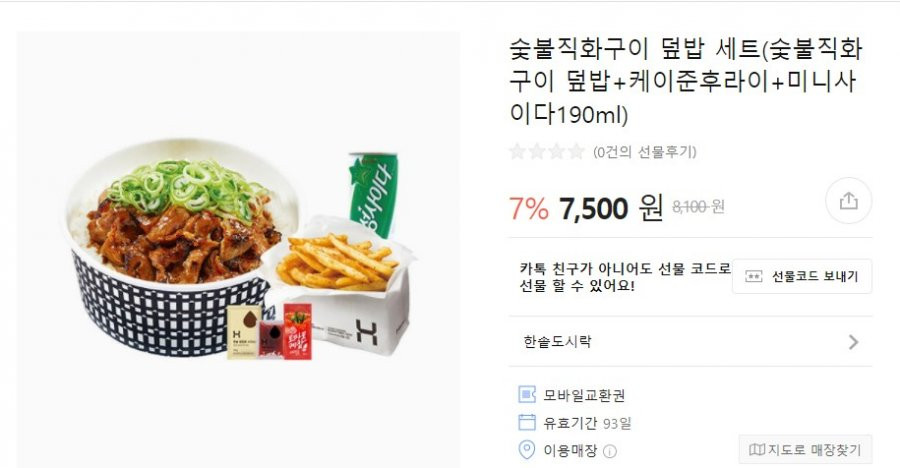Click the first rating star
The image size is (900, 468).
tap(517, 152)
